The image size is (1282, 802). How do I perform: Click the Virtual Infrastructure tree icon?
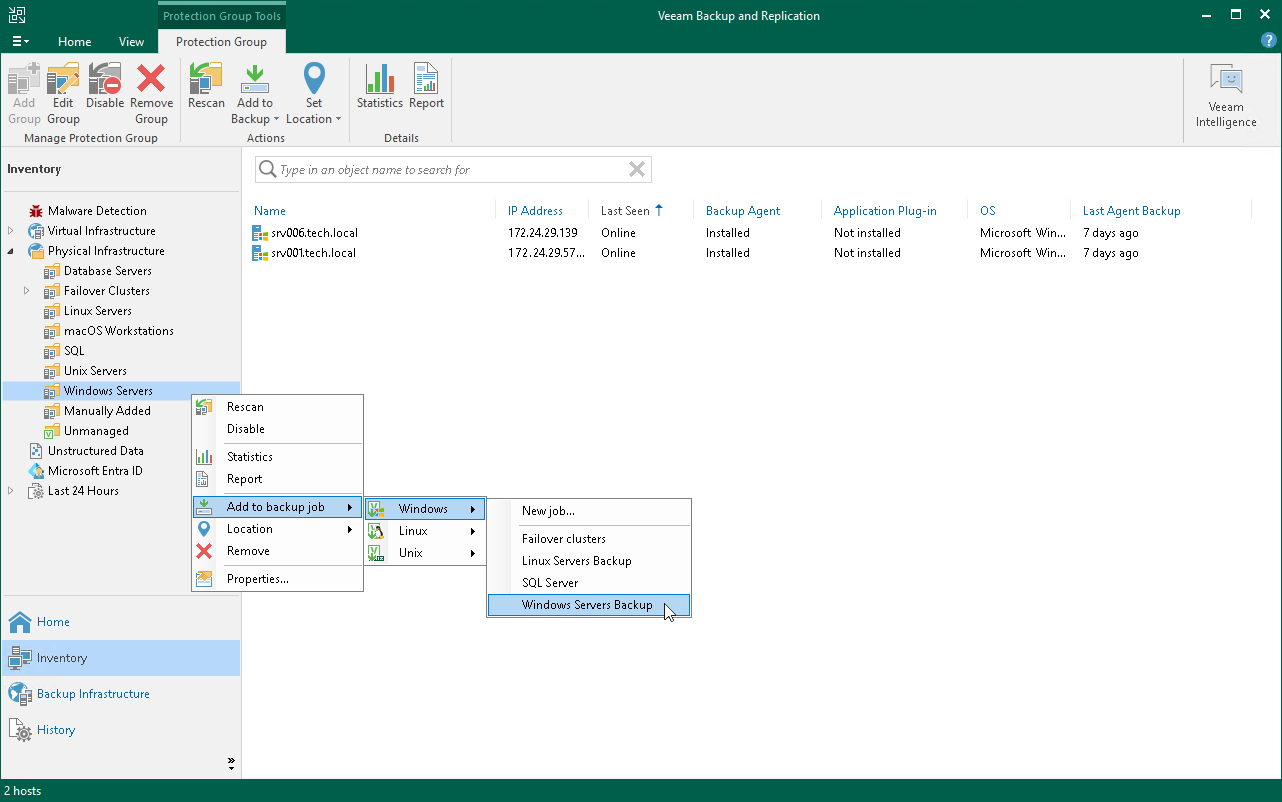click(36, 231)
